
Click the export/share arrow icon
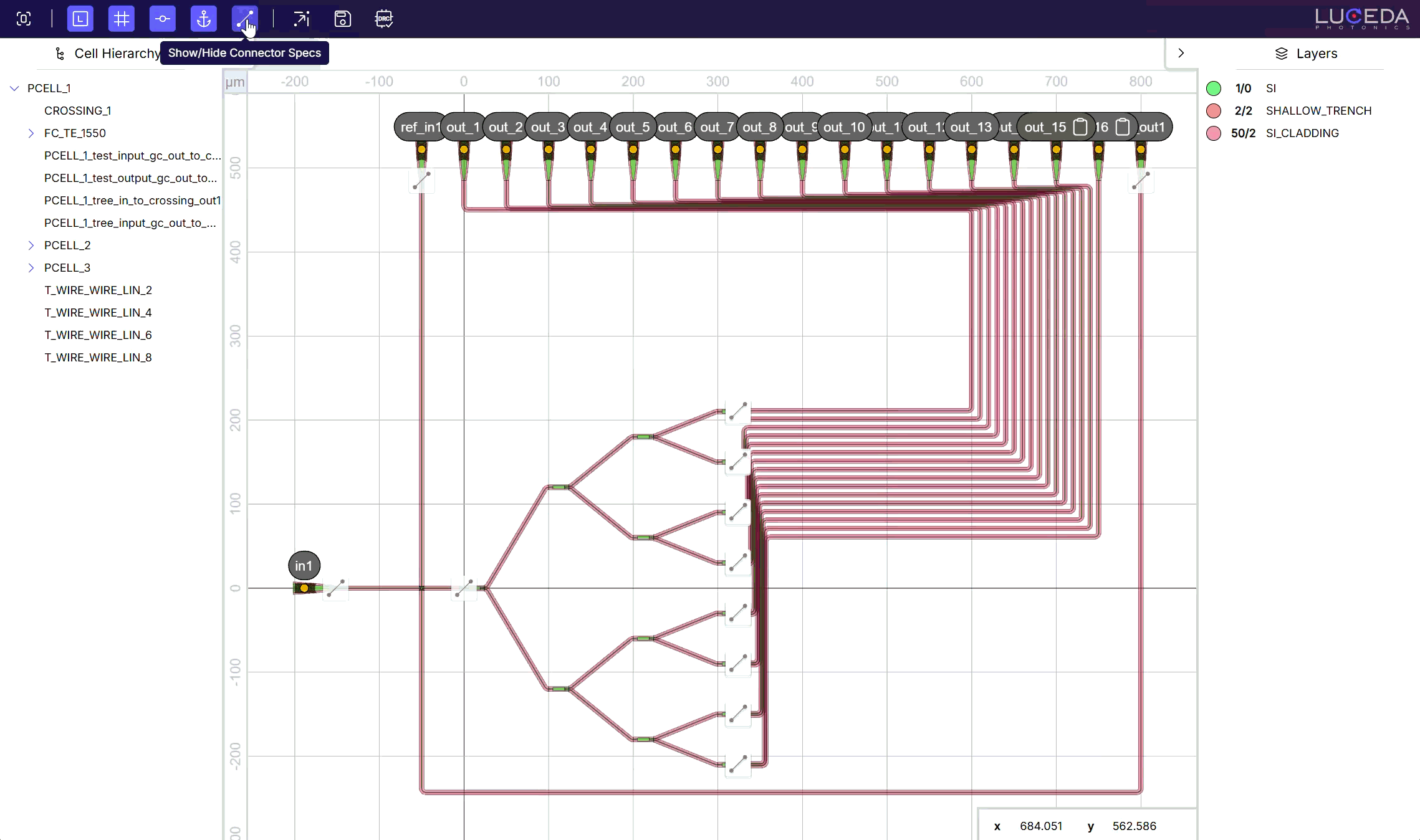300,19
